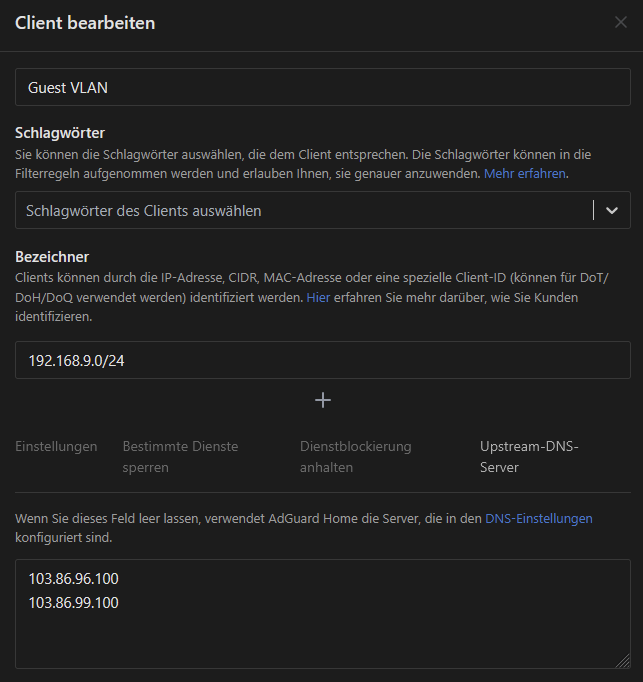
Task: Expand tags list via chevron arrow
Action: click(612, 210)
